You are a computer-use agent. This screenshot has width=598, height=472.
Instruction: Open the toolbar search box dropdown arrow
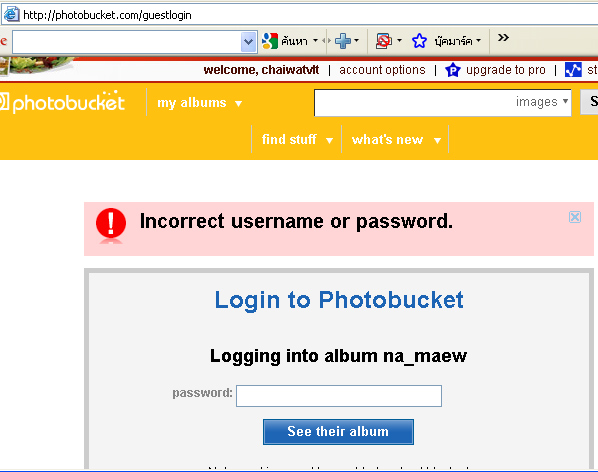coord(249,42)
